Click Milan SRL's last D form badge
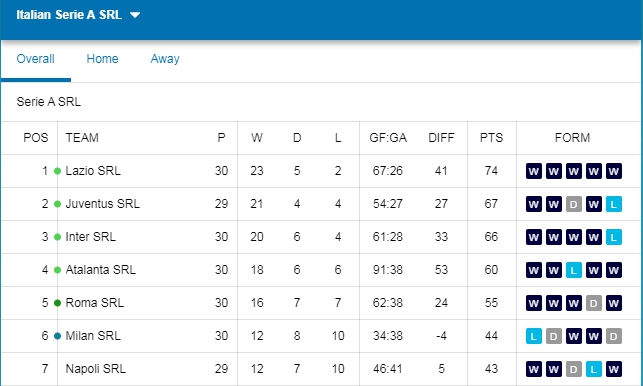 coord(613,336)
